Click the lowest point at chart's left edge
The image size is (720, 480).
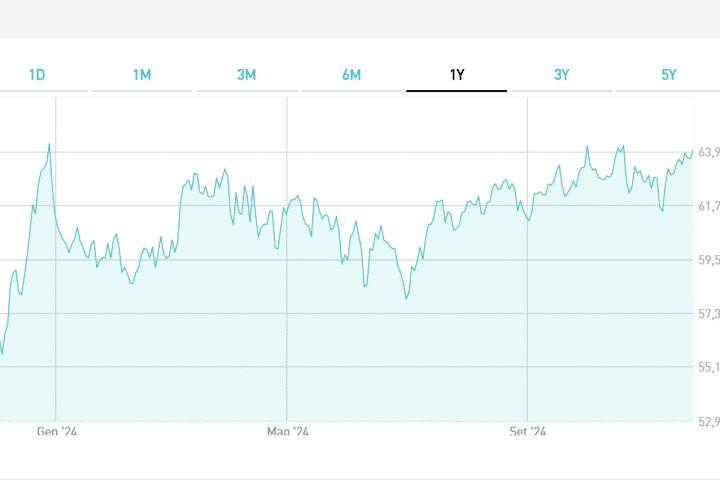tap(2, 353)
